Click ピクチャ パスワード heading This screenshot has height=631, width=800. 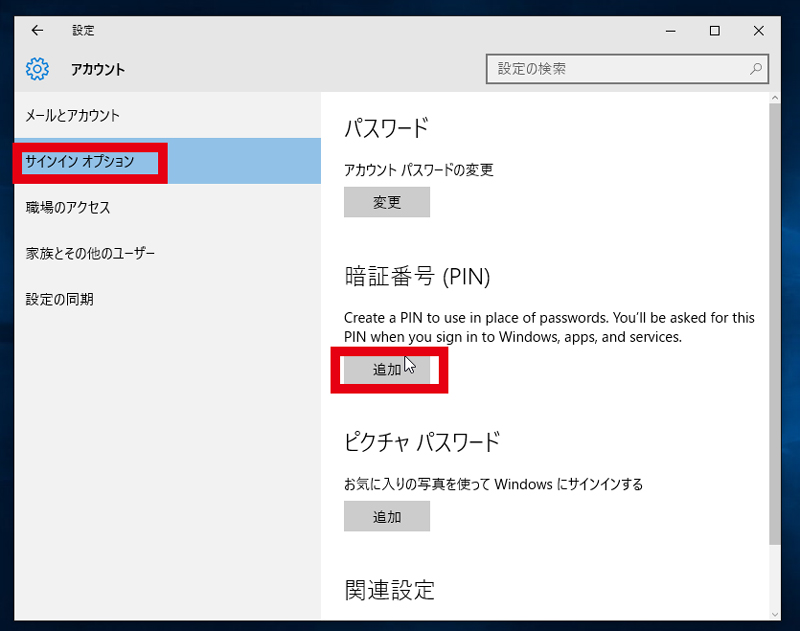pyautogui.click(x=422, y=442)
